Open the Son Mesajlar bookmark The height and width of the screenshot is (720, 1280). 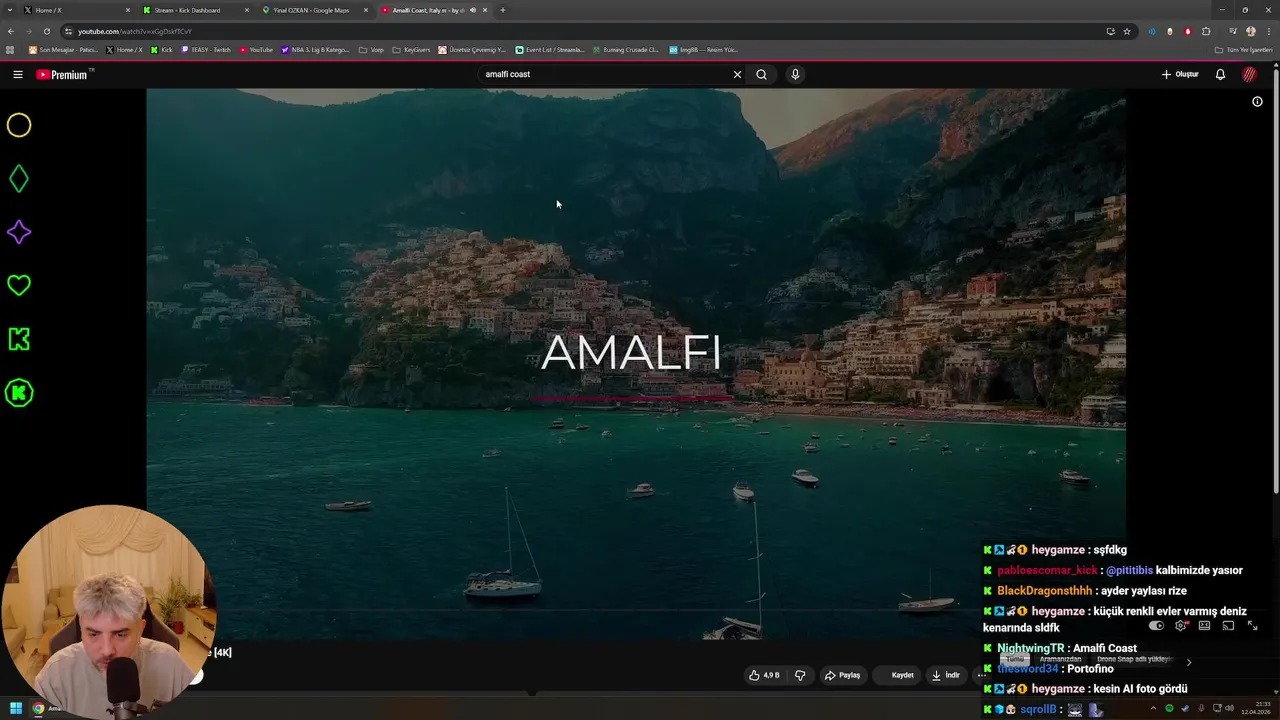(x=64, y=49)
